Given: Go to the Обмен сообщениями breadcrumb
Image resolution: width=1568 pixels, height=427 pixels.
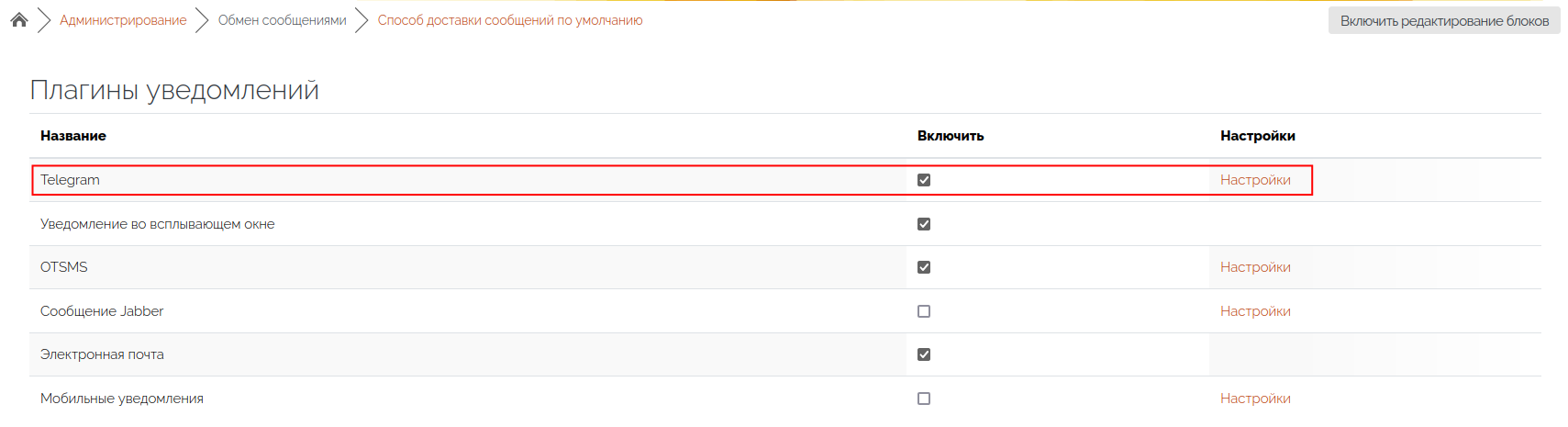Looking at the screenshot, I should 282,20.
